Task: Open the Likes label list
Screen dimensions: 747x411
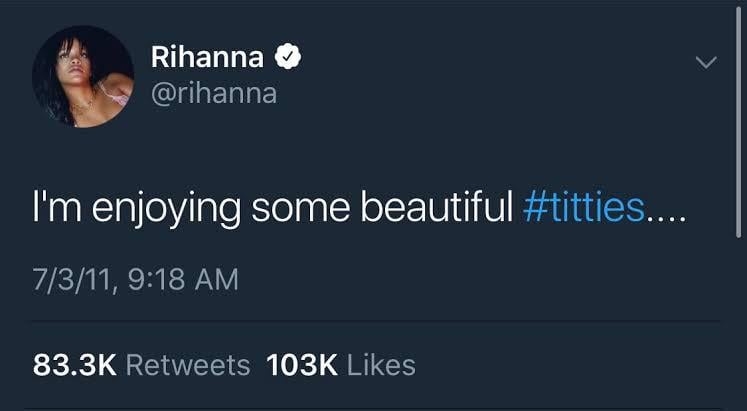Action: 381,365
